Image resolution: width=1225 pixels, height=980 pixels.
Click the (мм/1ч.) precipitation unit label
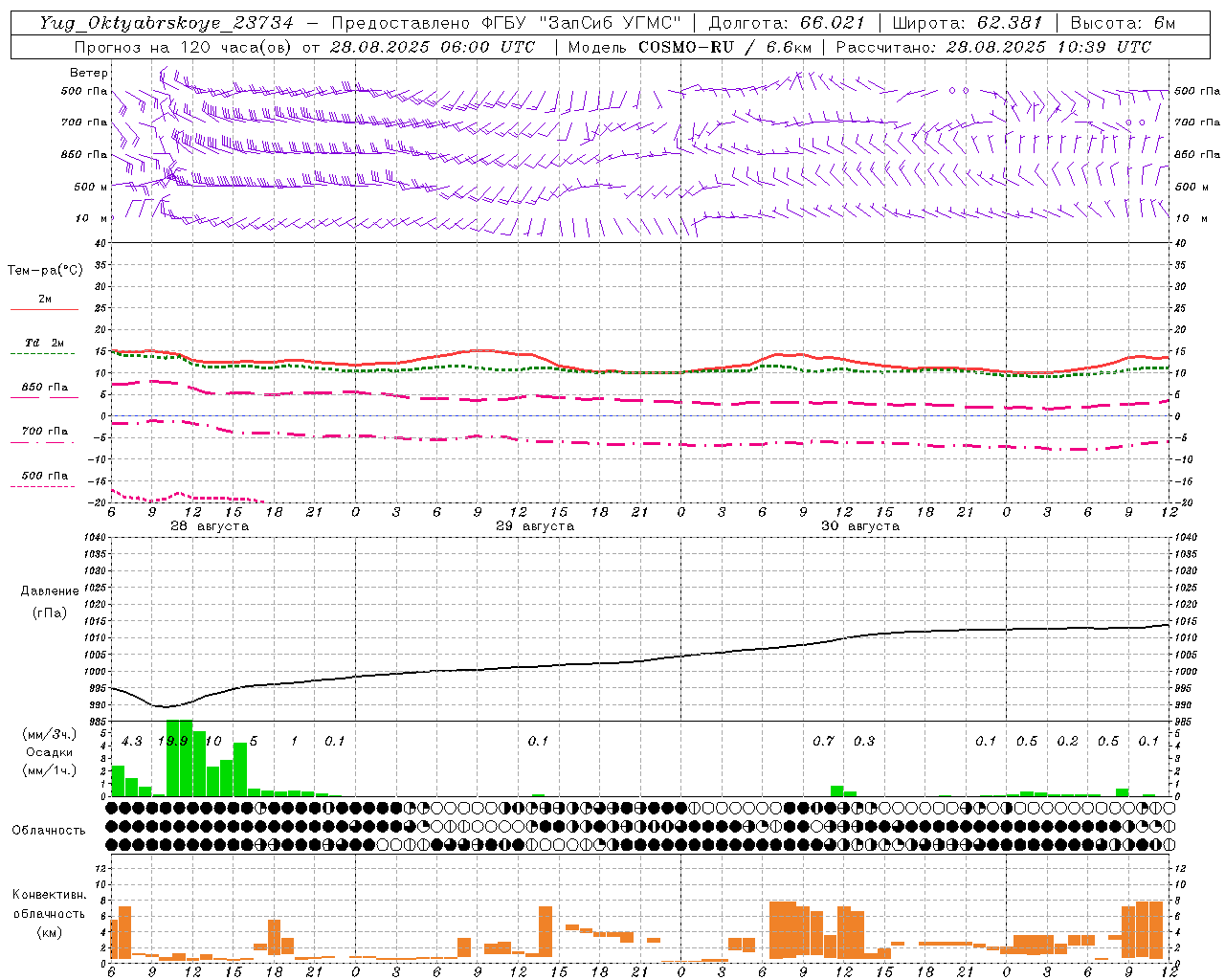[x=48, y=770]
